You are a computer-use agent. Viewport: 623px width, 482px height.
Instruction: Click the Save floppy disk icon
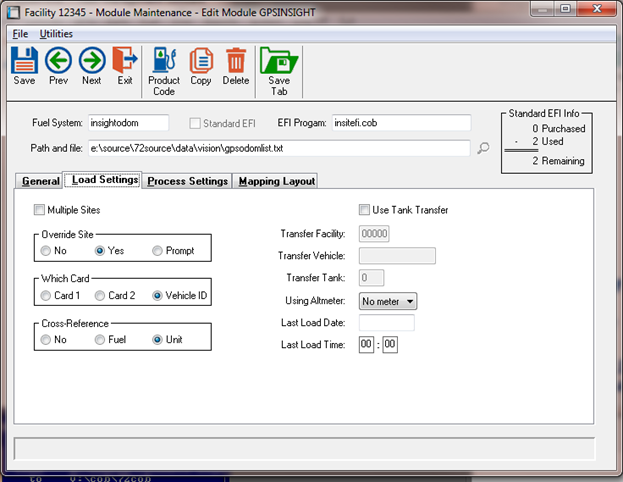pos(24,62)
